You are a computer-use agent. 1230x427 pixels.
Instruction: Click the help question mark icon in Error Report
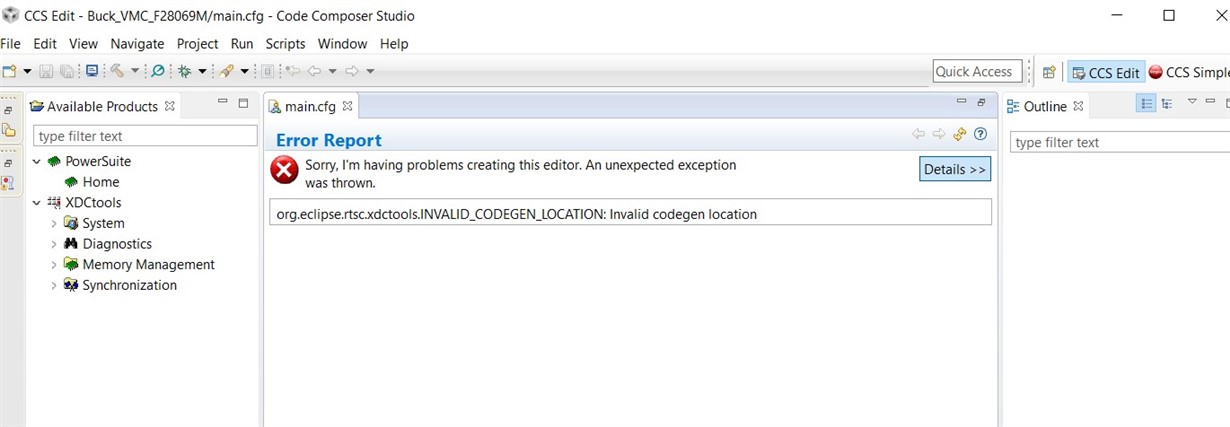pyautogui.click(x=980, y=134)
